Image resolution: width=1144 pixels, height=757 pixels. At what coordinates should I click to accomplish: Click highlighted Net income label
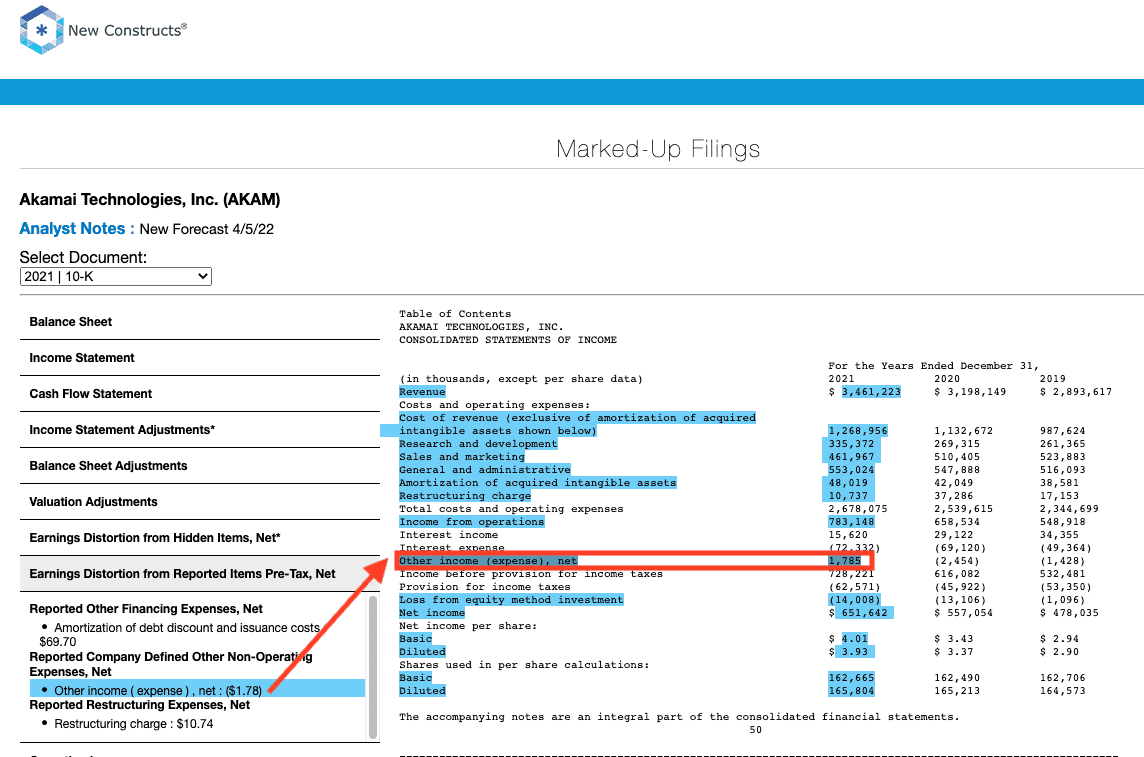(x=432, y=613)
